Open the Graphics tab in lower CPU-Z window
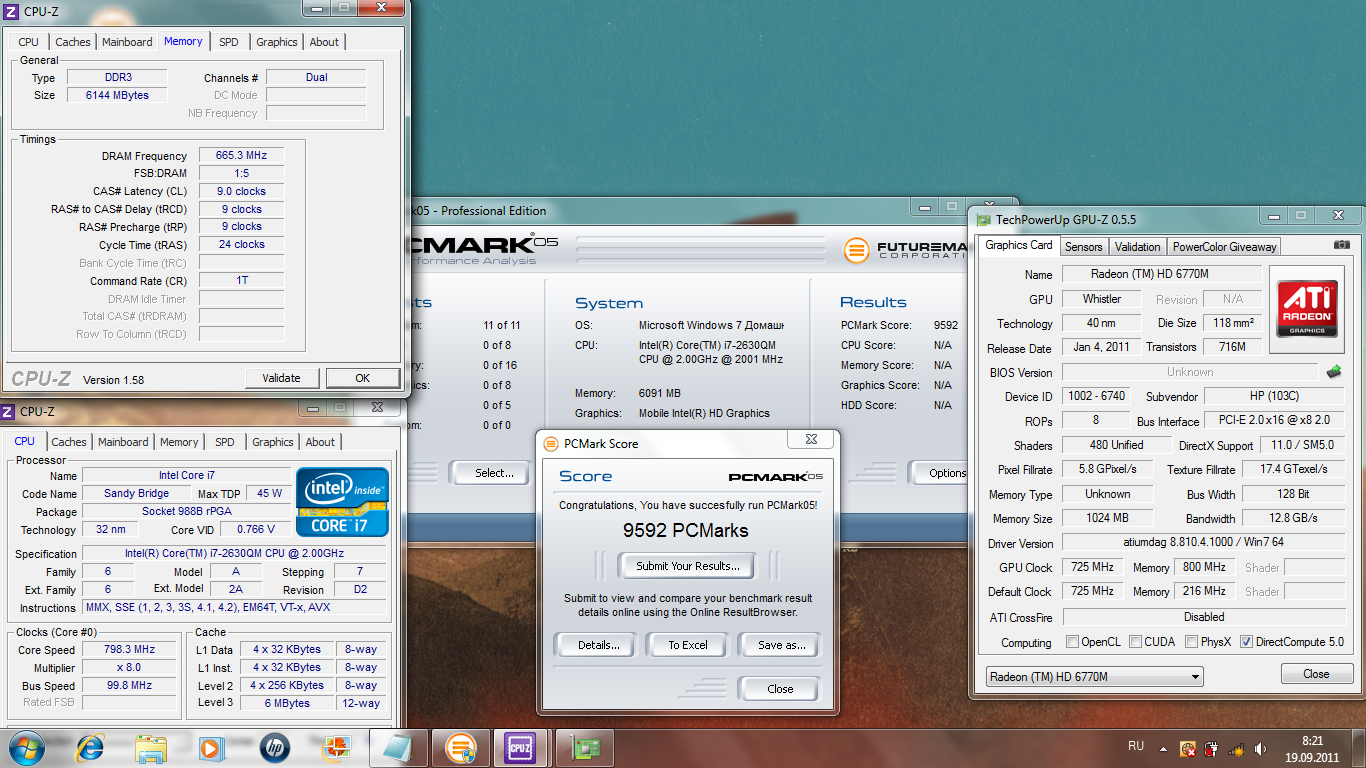This screenshot has height=768, width=1366. click(272, 442)
